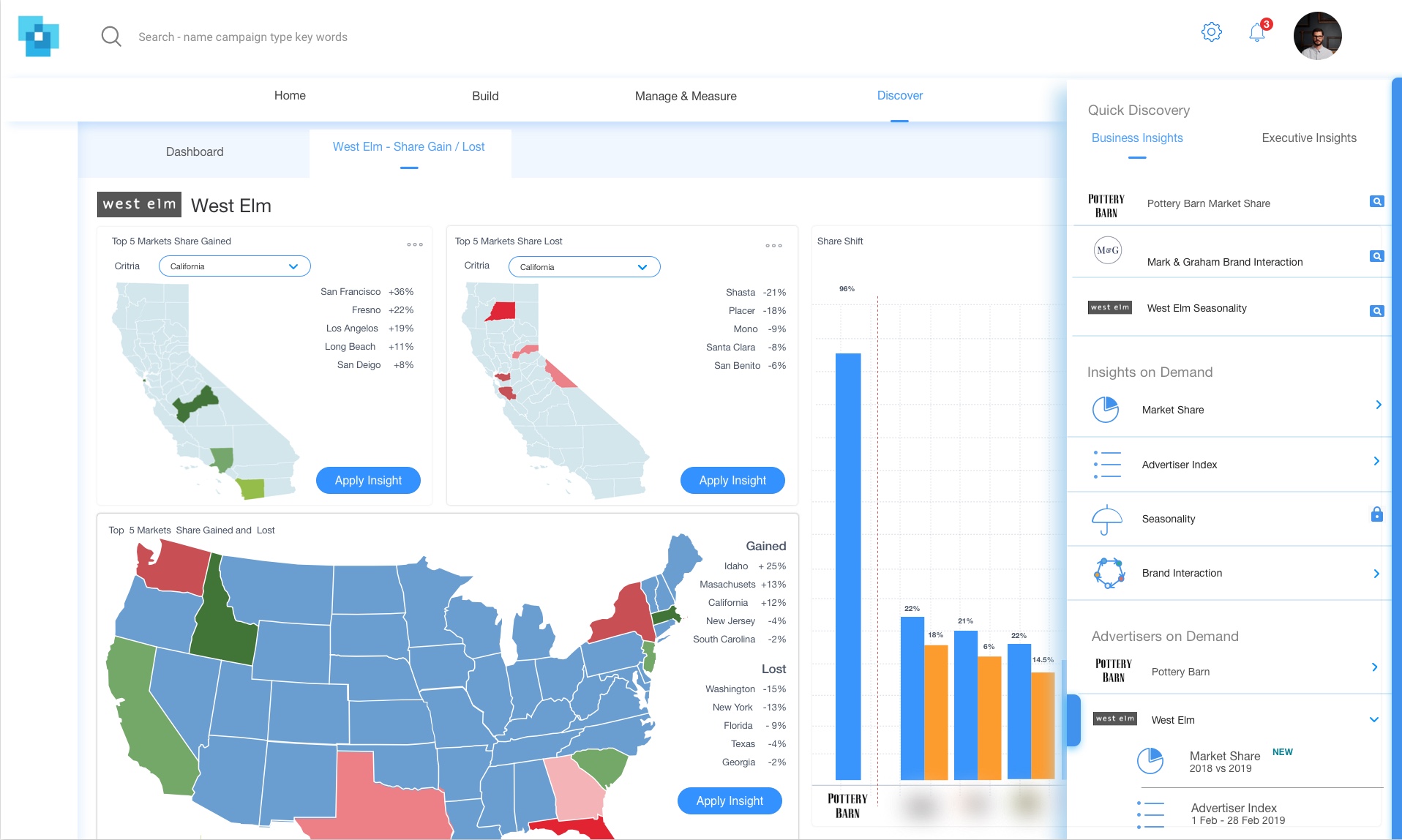Open Market Share 2018 vs 2019
The width and height of the screenshot is (1402, 840).
coord(1225,761)
